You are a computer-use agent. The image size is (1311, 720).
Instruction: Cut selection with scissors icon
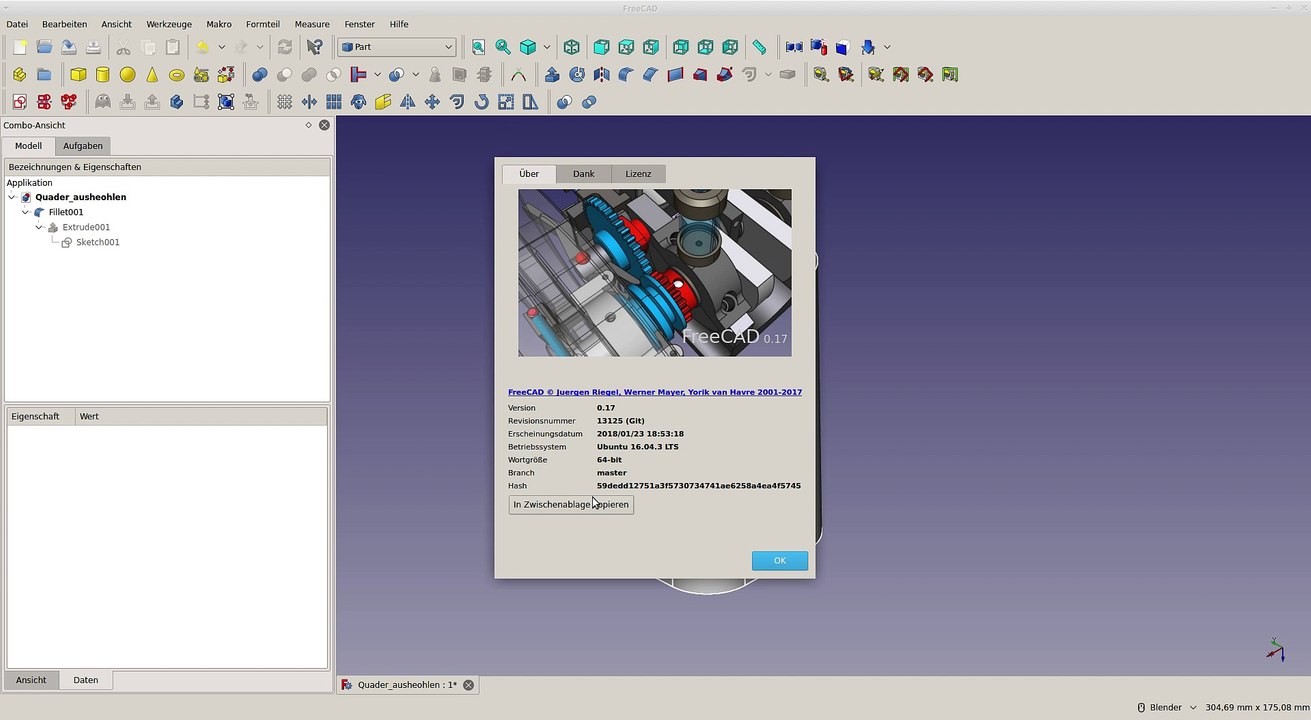123,47
